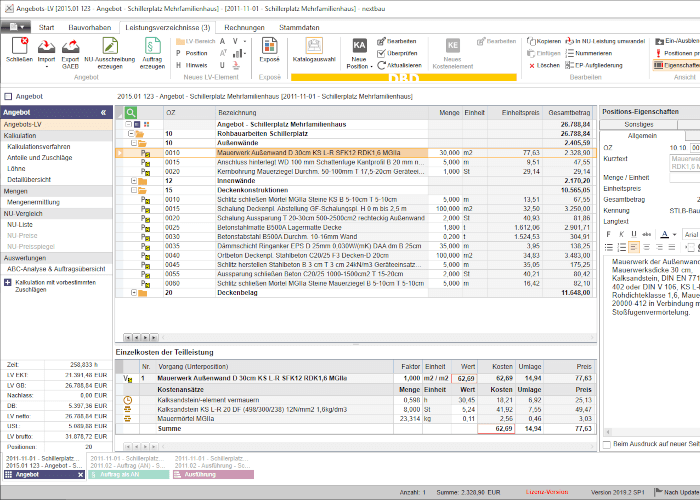
Task: Collapse the root Angebot tree node
Action: pyautogui.click(x=129, y=124)
